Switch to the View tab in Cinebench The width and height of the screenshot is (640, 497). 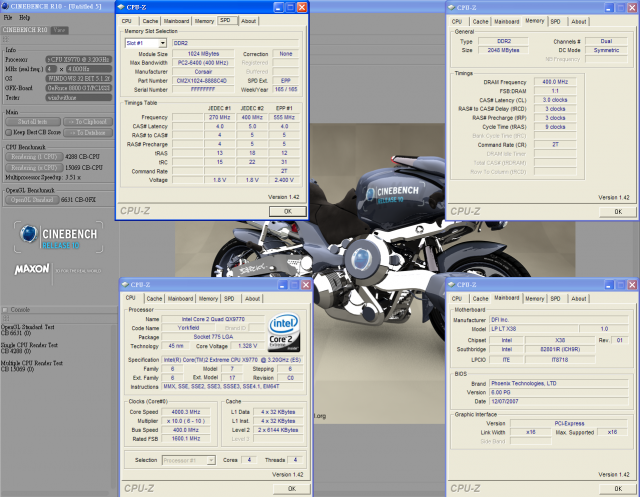coord(59,30)
